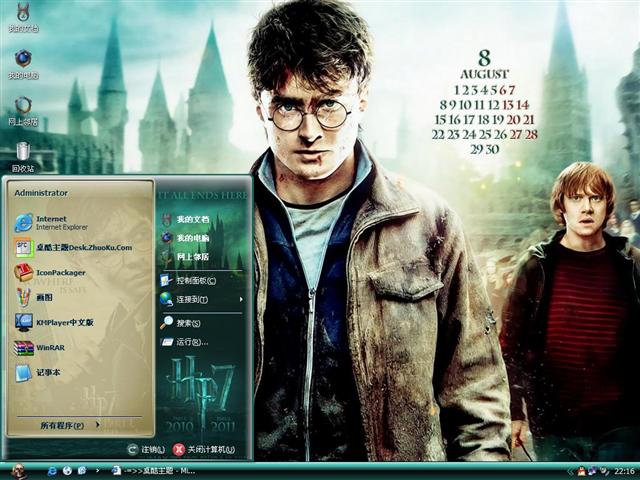
Task: Click the 22:16 taskbar clock
Action: point(624,472)
